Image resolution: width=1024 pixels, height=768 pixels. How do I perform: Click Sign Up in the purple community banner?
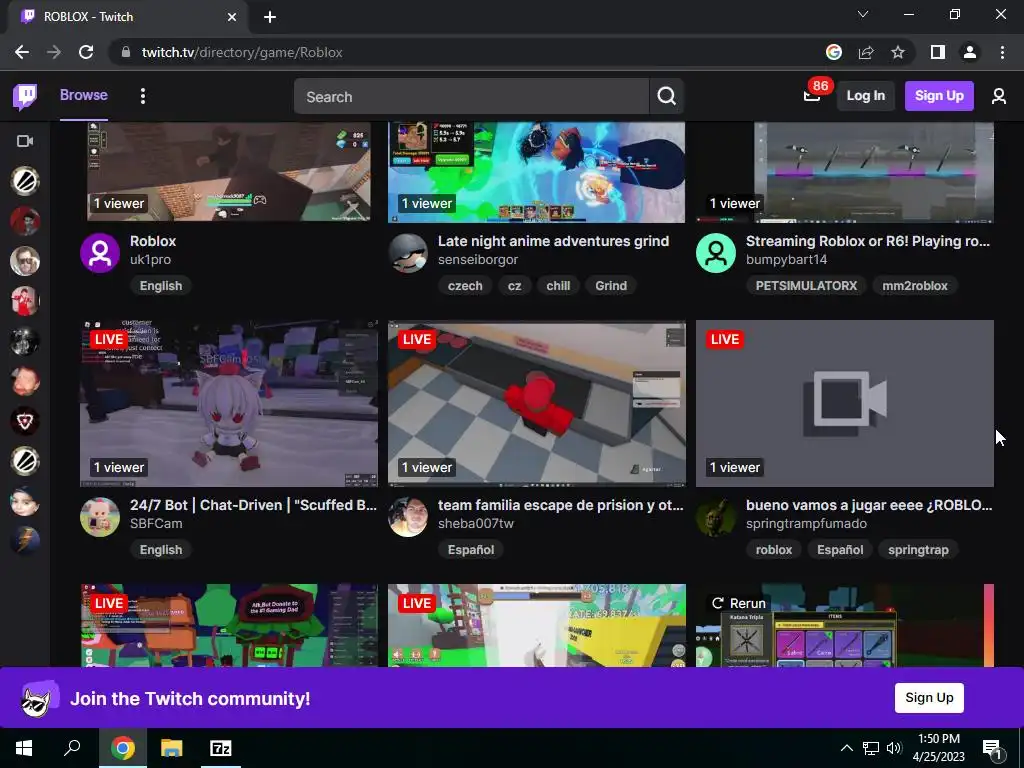click(x=929, y=697)
